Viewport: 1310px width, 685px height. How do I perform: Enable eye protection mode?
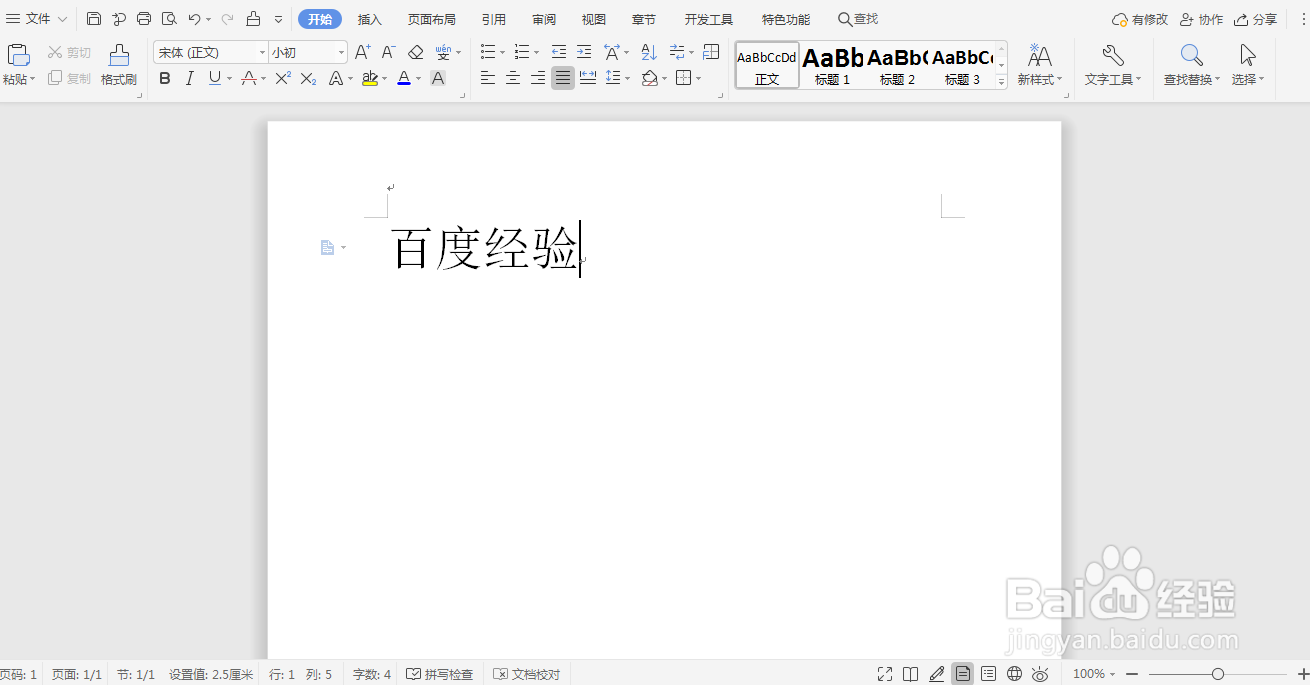click(1040, 673)
